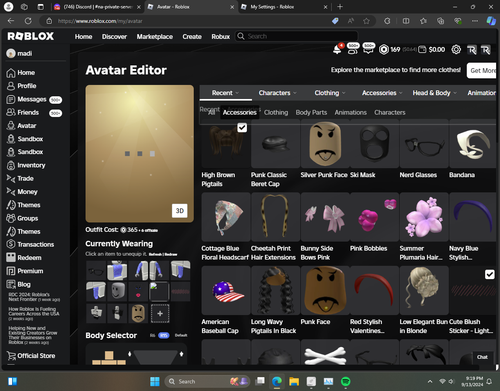Uncheck the High Brown Pigtails checkbox
The height and width of the screenshot is (391, 500).
(242, 128)
